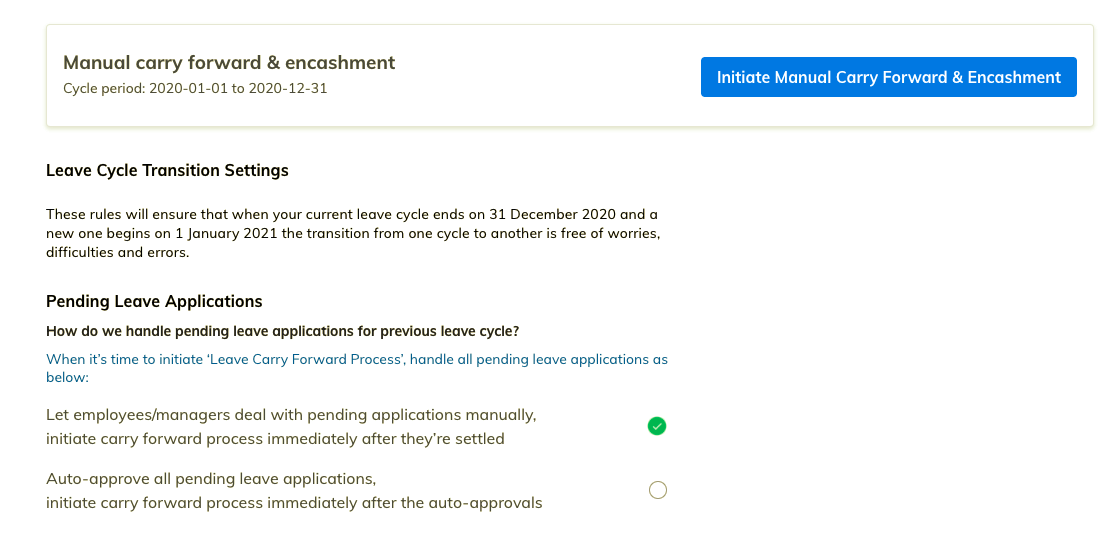Click 'Leave Cycle Transition Settings' heading
This screenshot has height=547, width=1100.
tap(167, 170)
